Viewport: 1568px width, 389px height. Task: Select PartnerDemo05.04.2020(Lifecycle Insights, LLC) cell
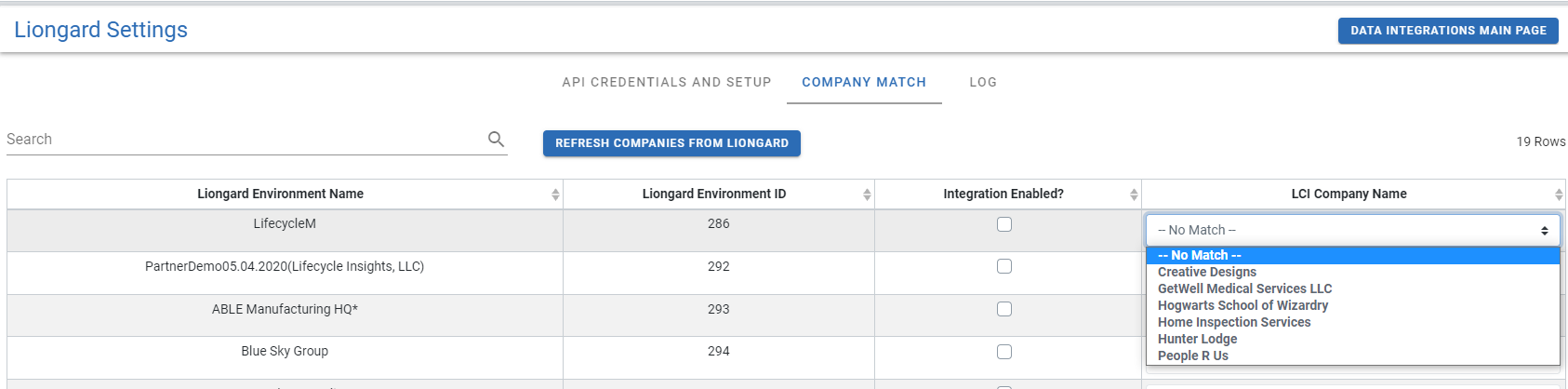click(x=285, y=273)
